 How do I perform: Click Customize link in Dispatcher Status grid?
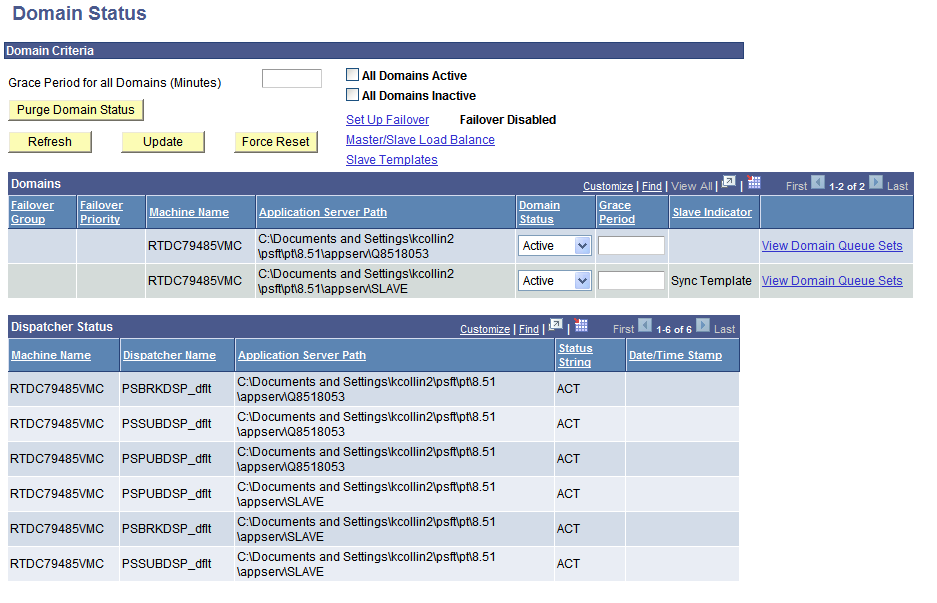pos(485,329)
